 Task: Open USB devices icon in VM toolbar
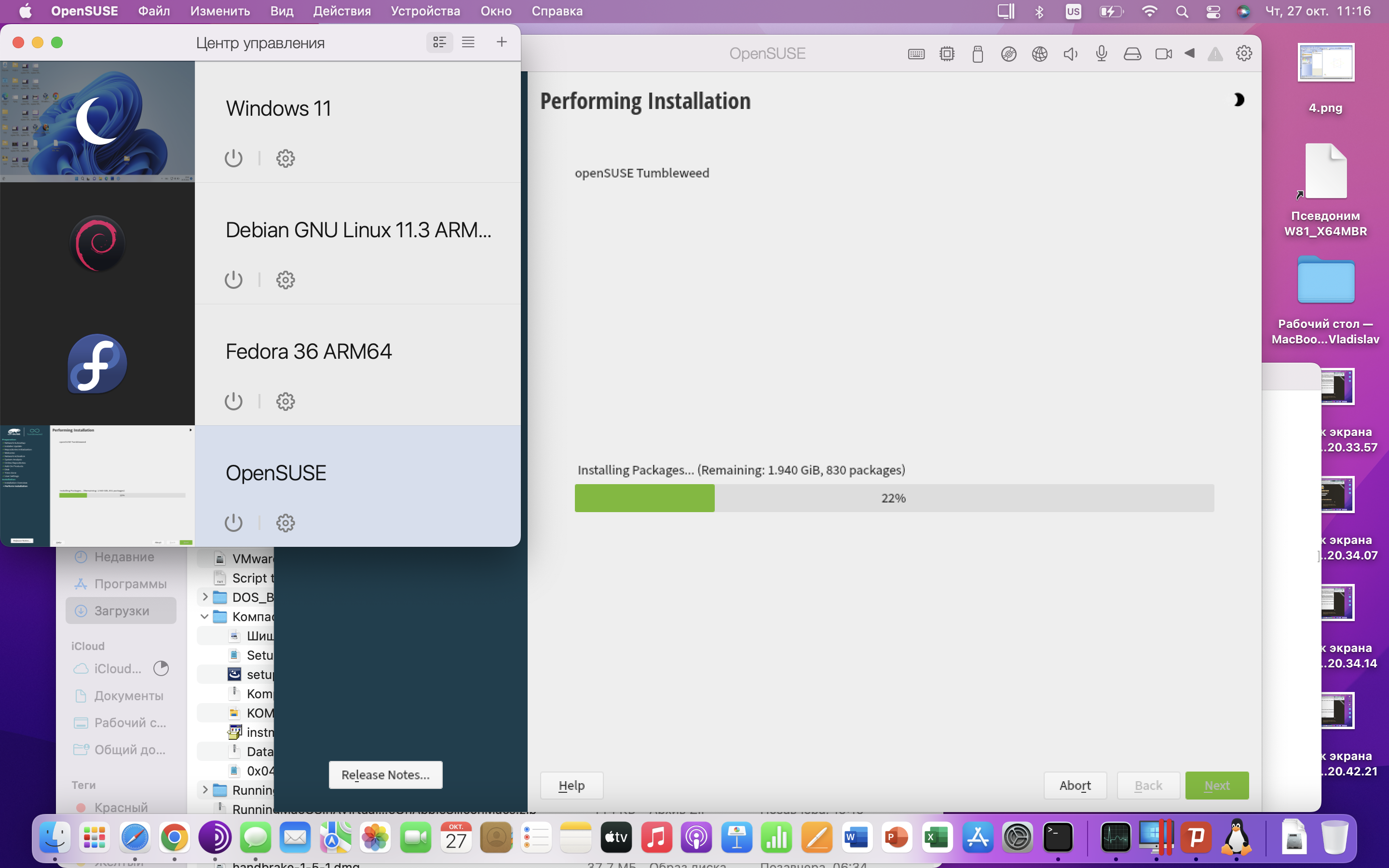978,54
